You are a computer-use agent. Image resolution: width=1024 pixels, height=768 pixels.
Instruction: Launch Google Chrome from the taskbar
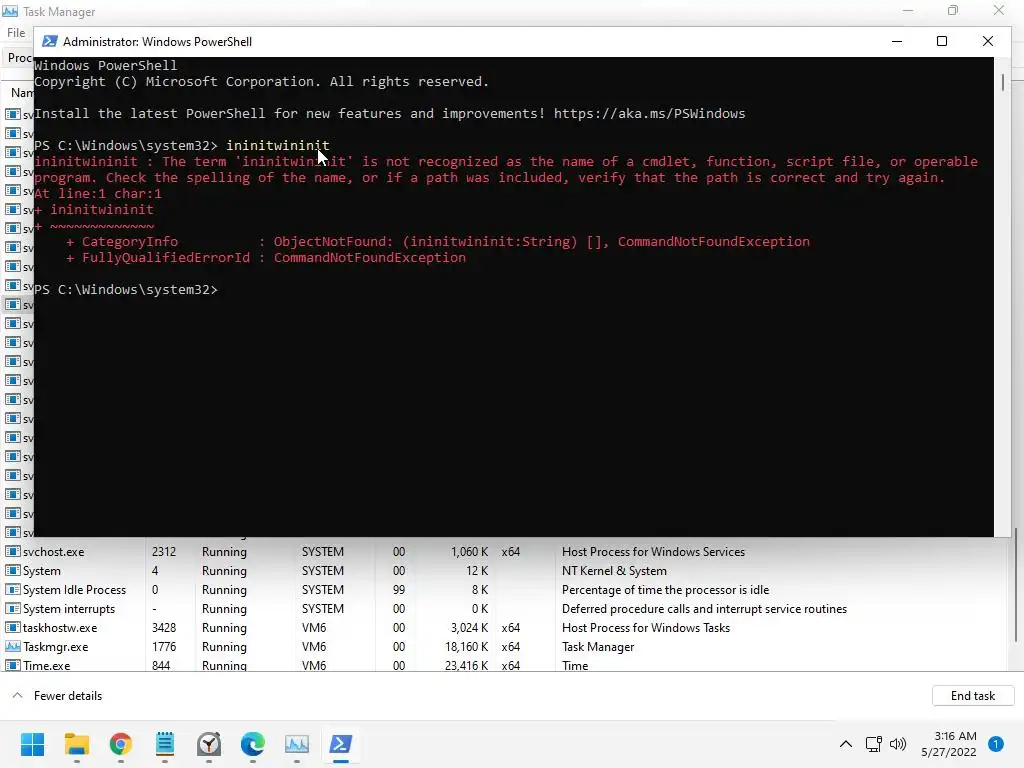tap(121, 744)
